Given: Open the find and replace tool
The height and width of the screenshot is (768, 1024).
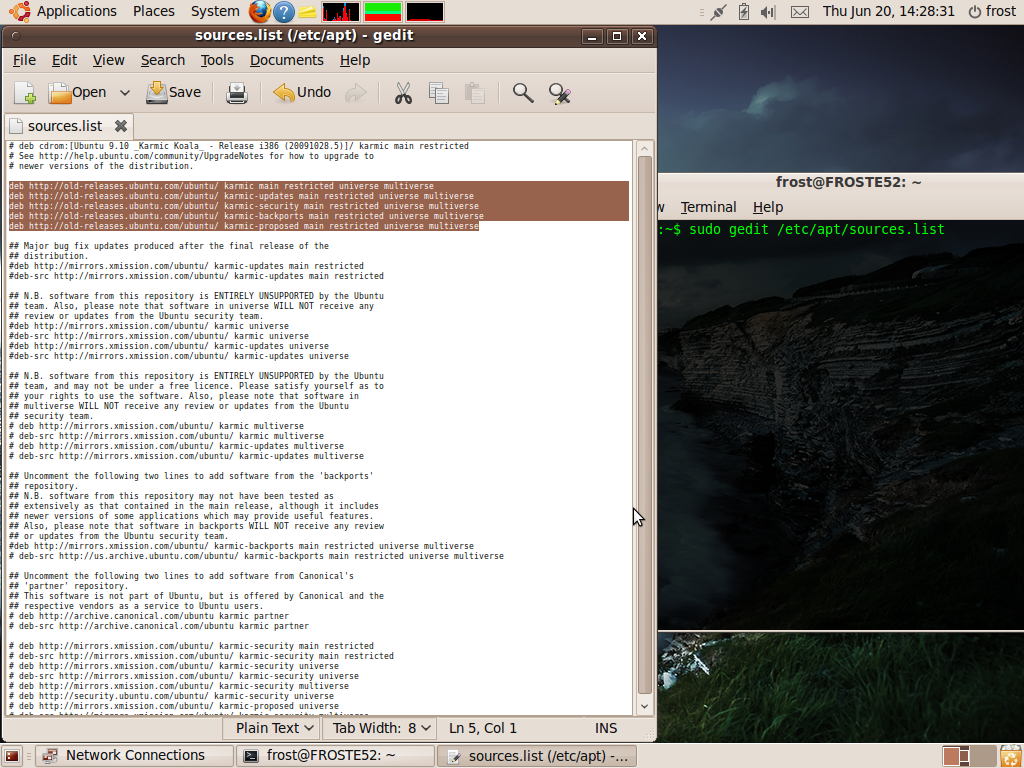Looking at the screenshot, I should (x=560, y=93).
